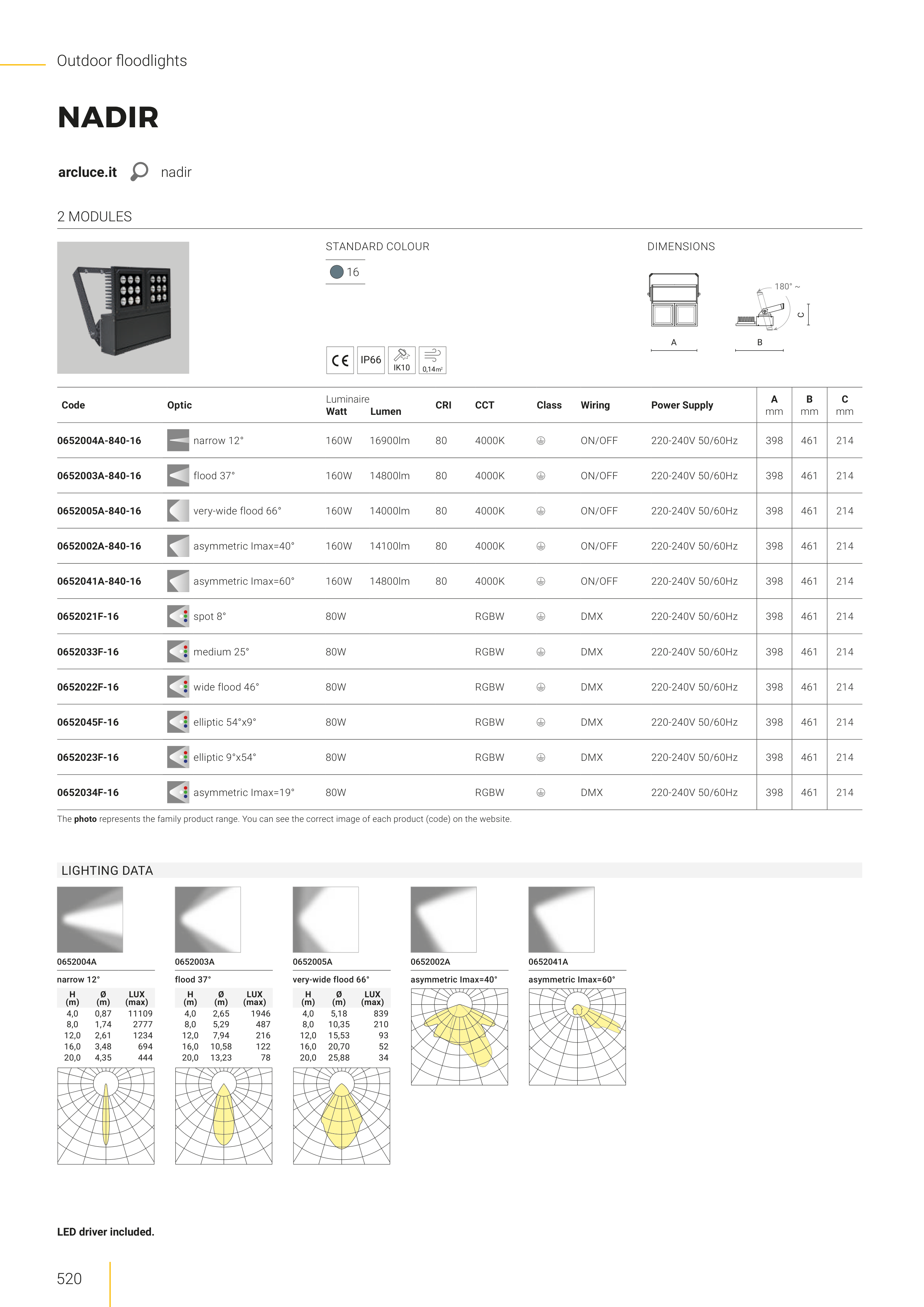924x1307 pixels.
Task: Click the magnifying glass search icon
Action: (x=139, y=171)
